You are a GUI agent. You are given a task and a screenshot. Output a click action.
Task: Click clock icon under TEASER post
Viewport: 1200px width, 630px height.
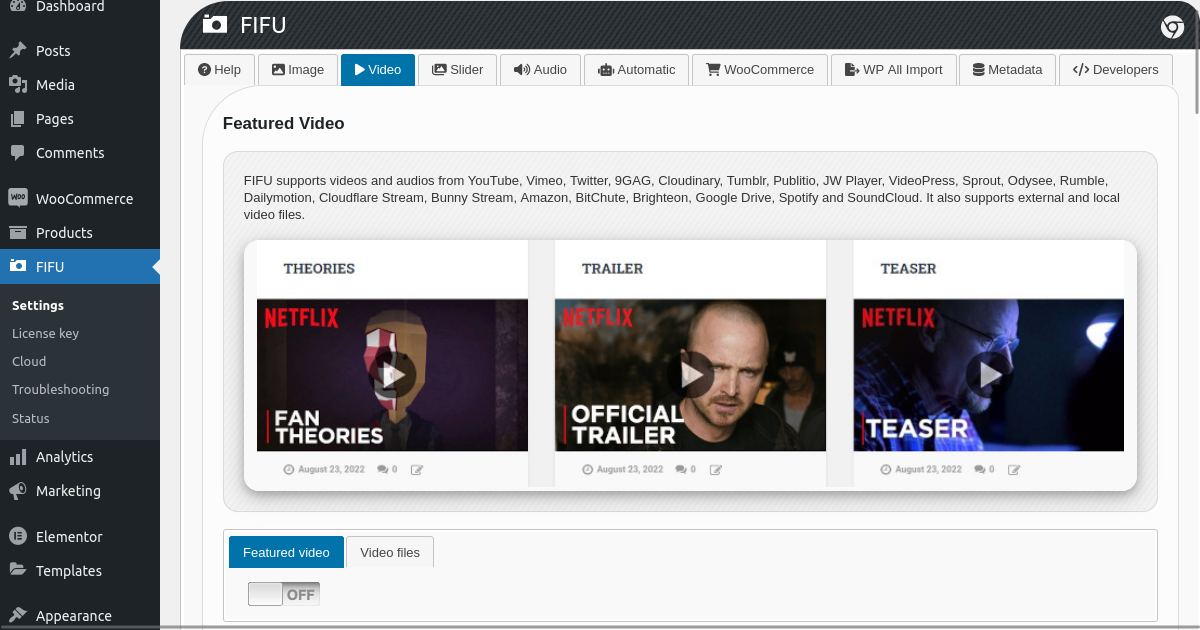click(x=887, y=469)
